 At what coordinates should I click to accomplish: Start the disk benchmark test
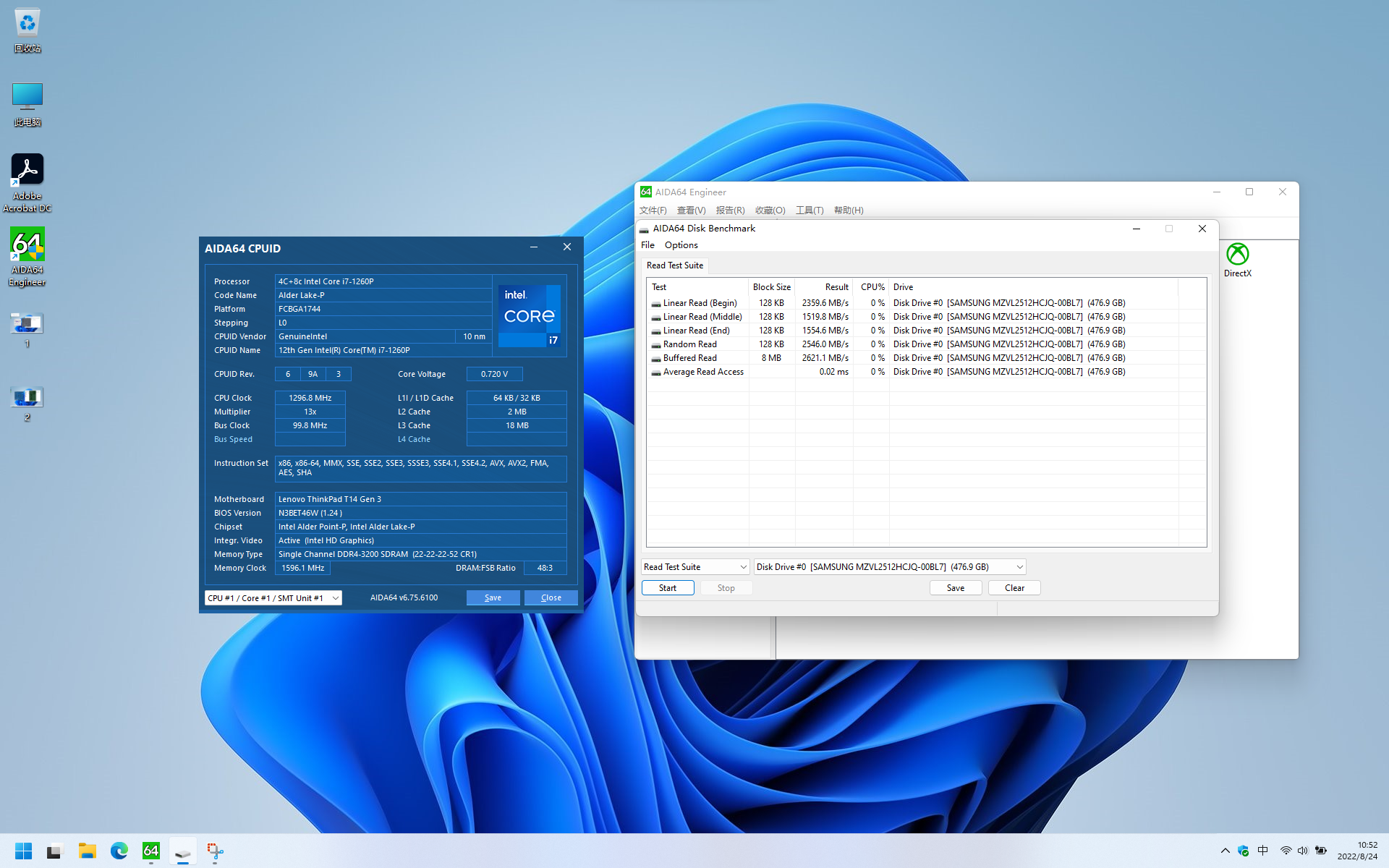(x=668, y=588)
